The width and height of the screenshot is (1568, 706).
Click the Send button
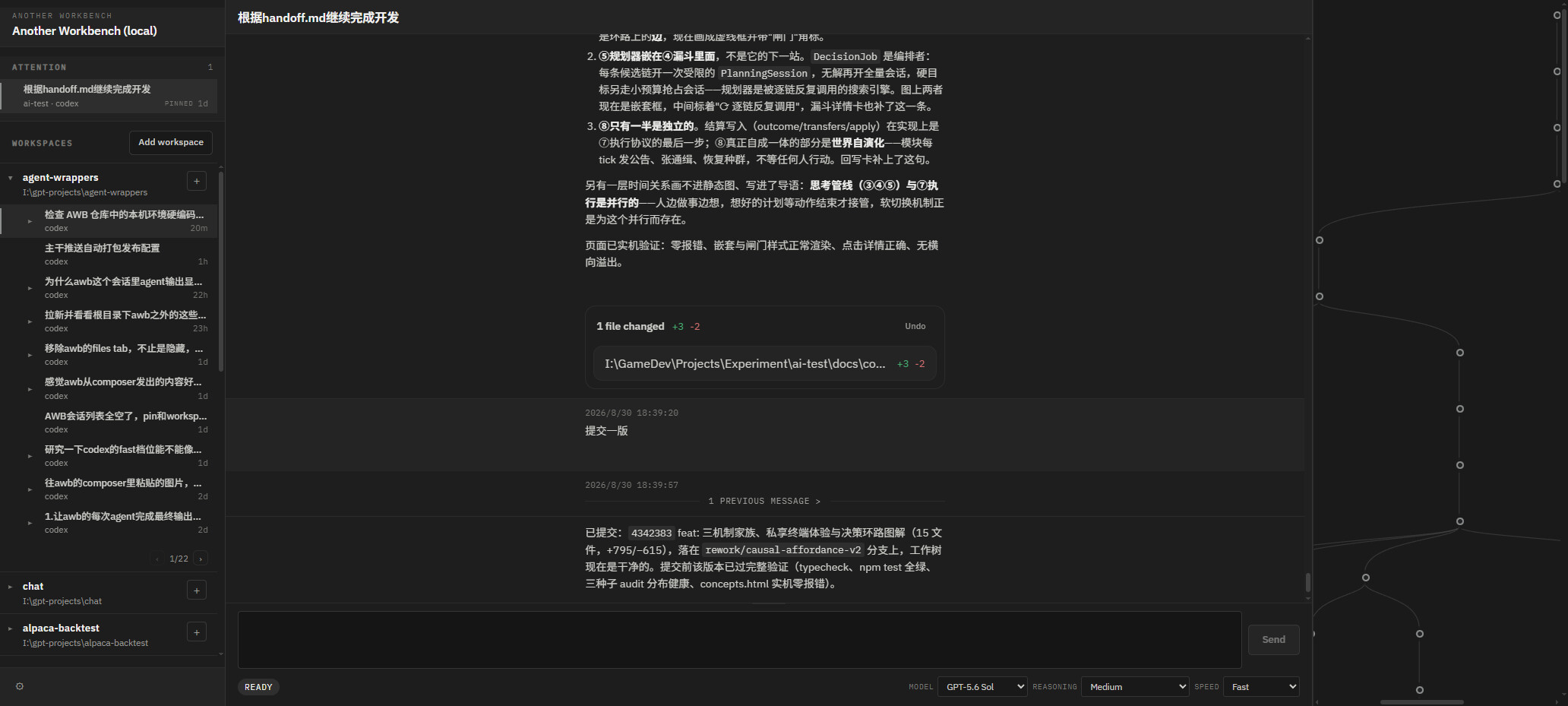coord(1273,639)
